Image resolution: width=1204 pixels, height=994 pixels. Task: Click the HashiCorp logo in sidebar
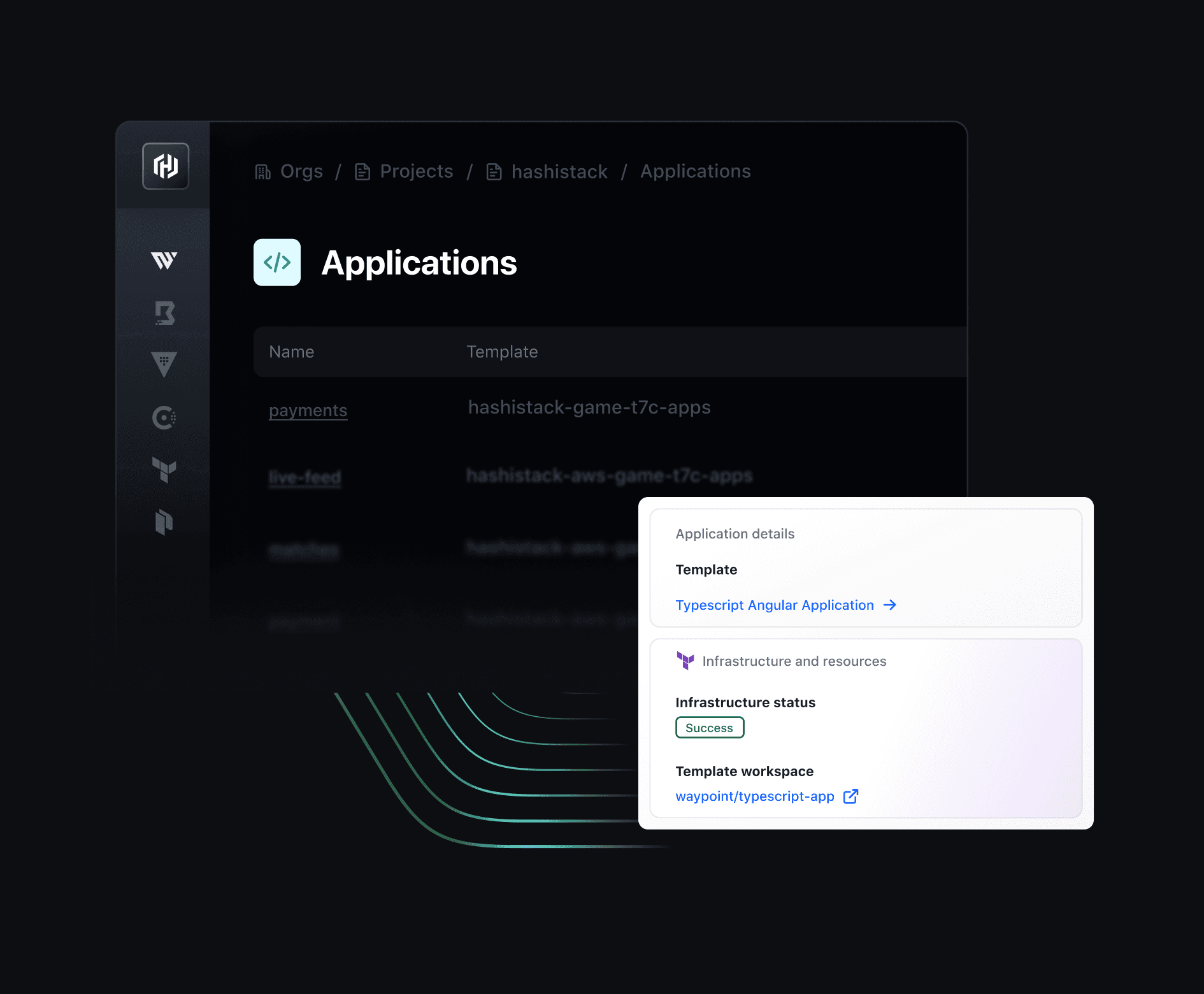click(166, 166)
